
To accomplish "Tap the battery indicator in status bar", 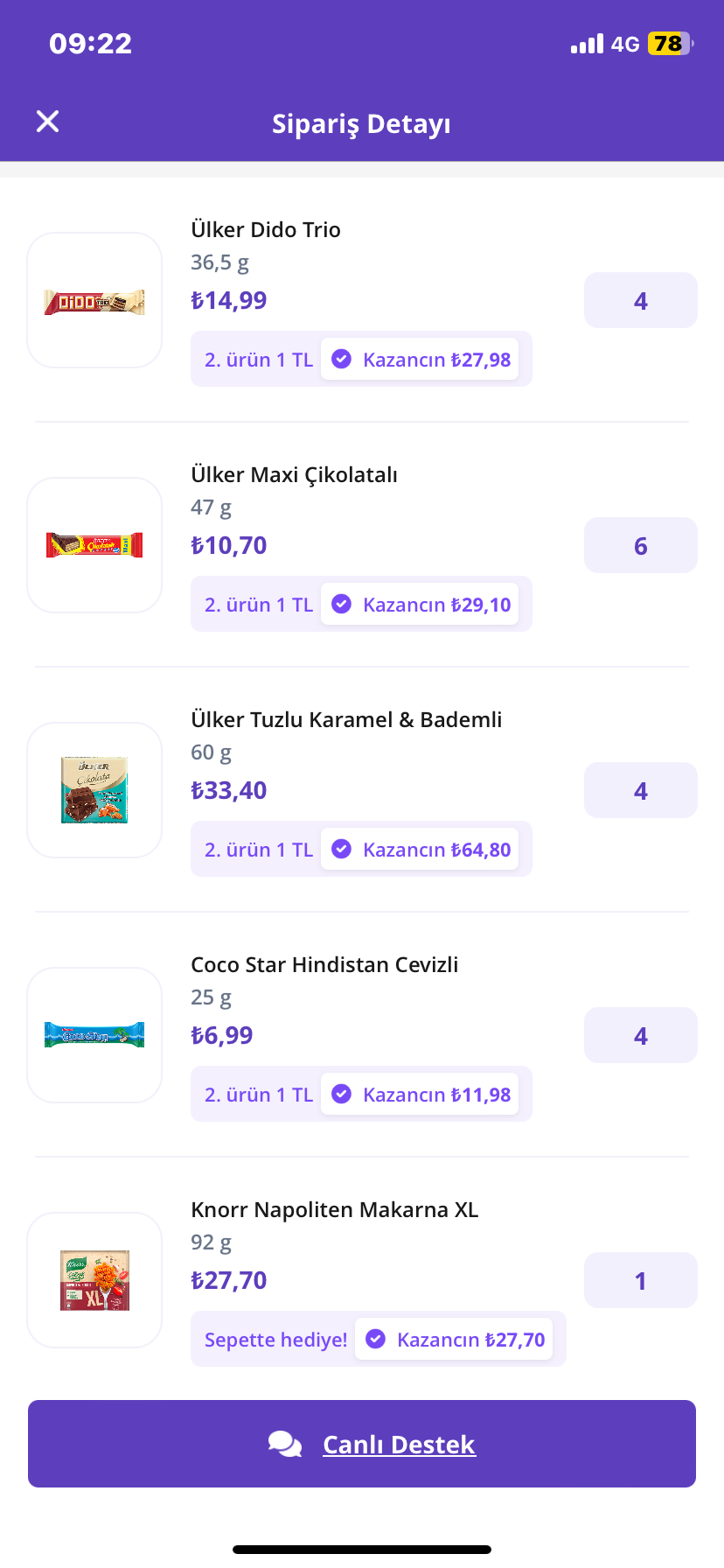I will [x=671, y=44].
